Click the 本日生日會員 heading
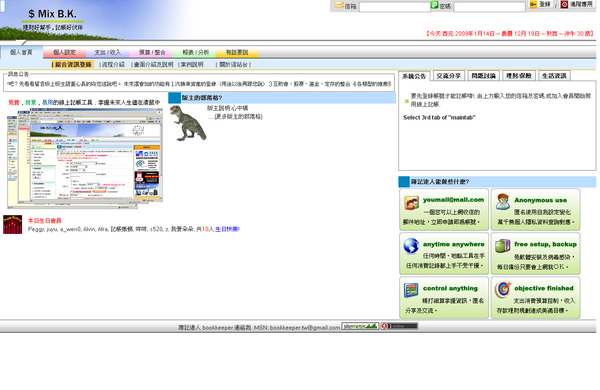The height and width of the screenshot is (390, 600). pos(45,221)
